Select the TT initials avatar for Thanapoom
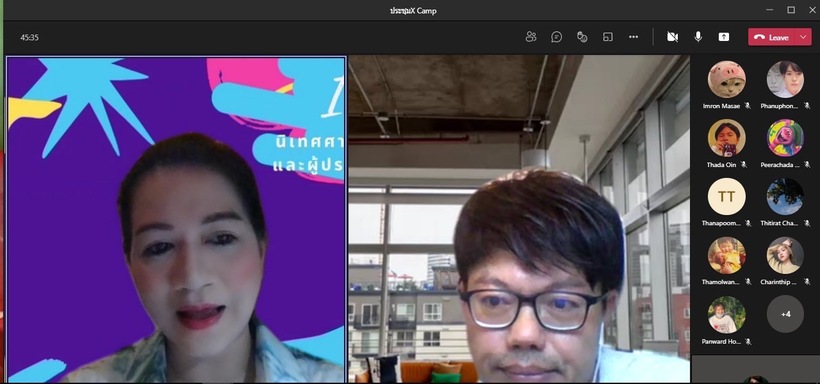Viewport: 820px width, 384px height. (x=726, y=197)
